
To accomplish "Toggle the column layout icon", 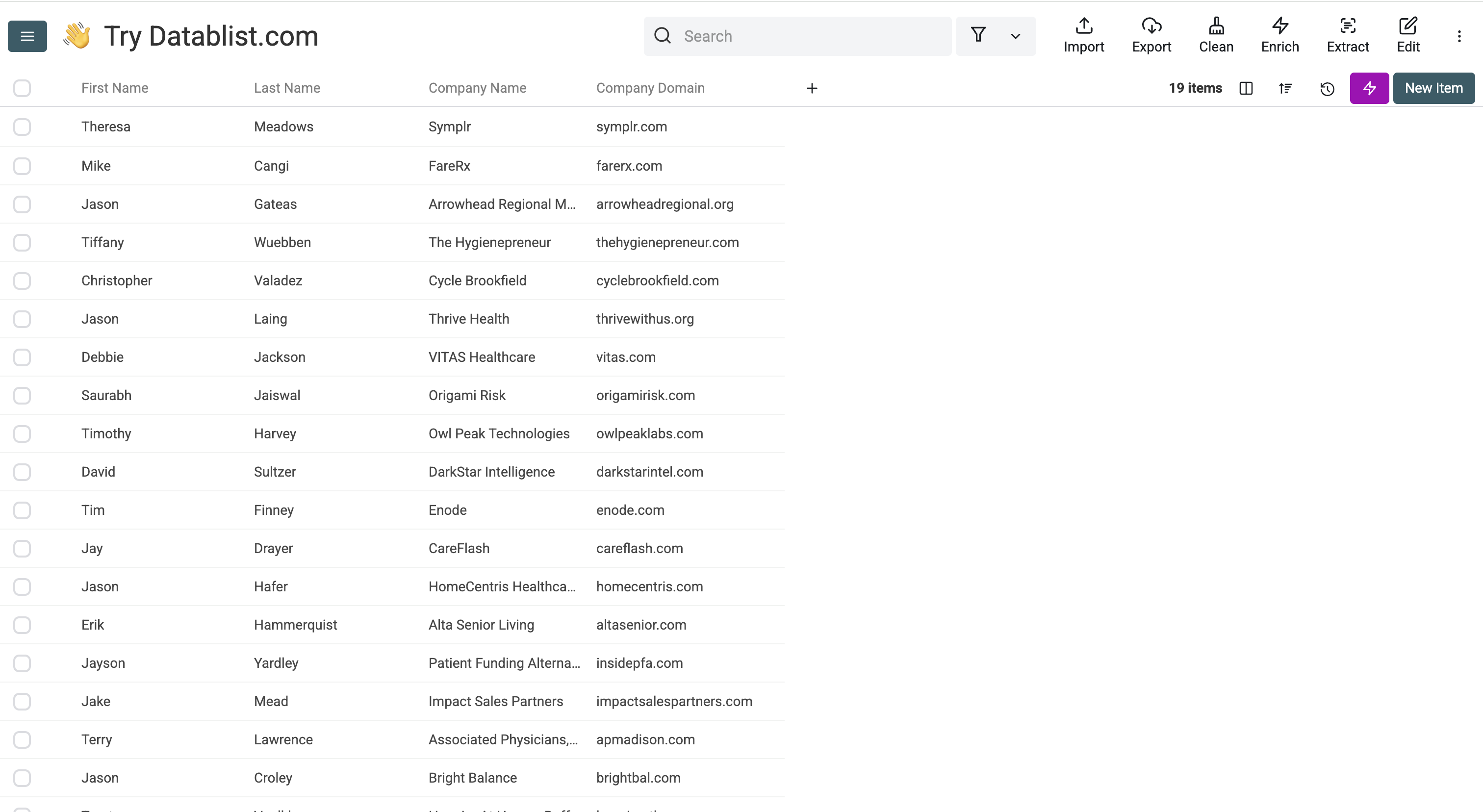I will point(1246,88).
